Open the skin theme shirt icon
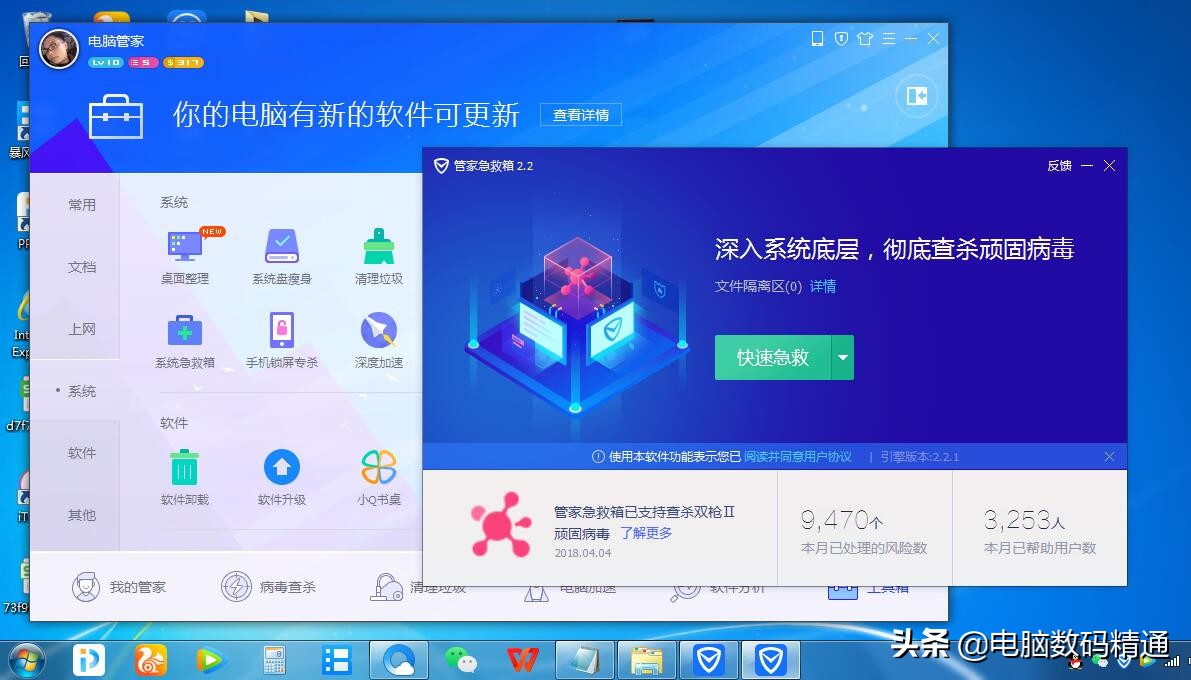 coord(867,38)
